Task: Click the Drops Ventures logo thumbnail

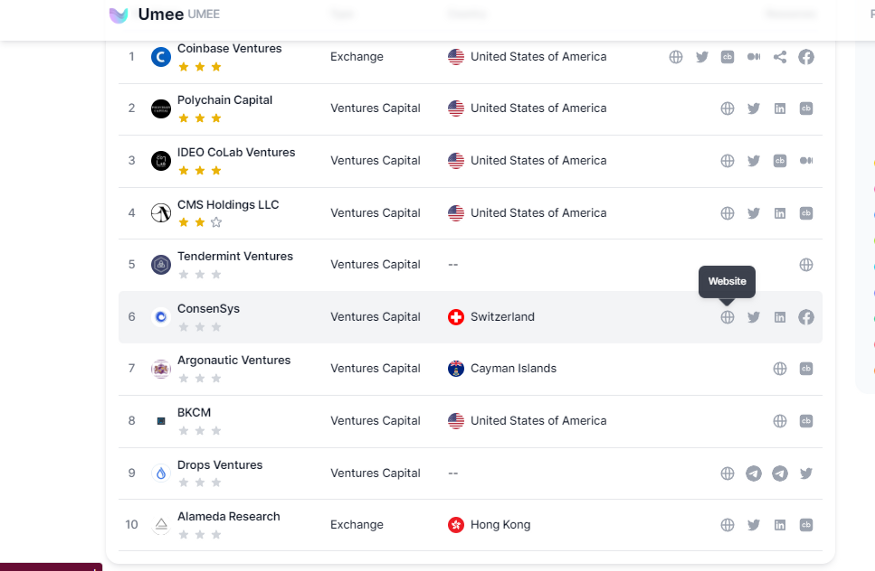Action: (x=161, y=473)
